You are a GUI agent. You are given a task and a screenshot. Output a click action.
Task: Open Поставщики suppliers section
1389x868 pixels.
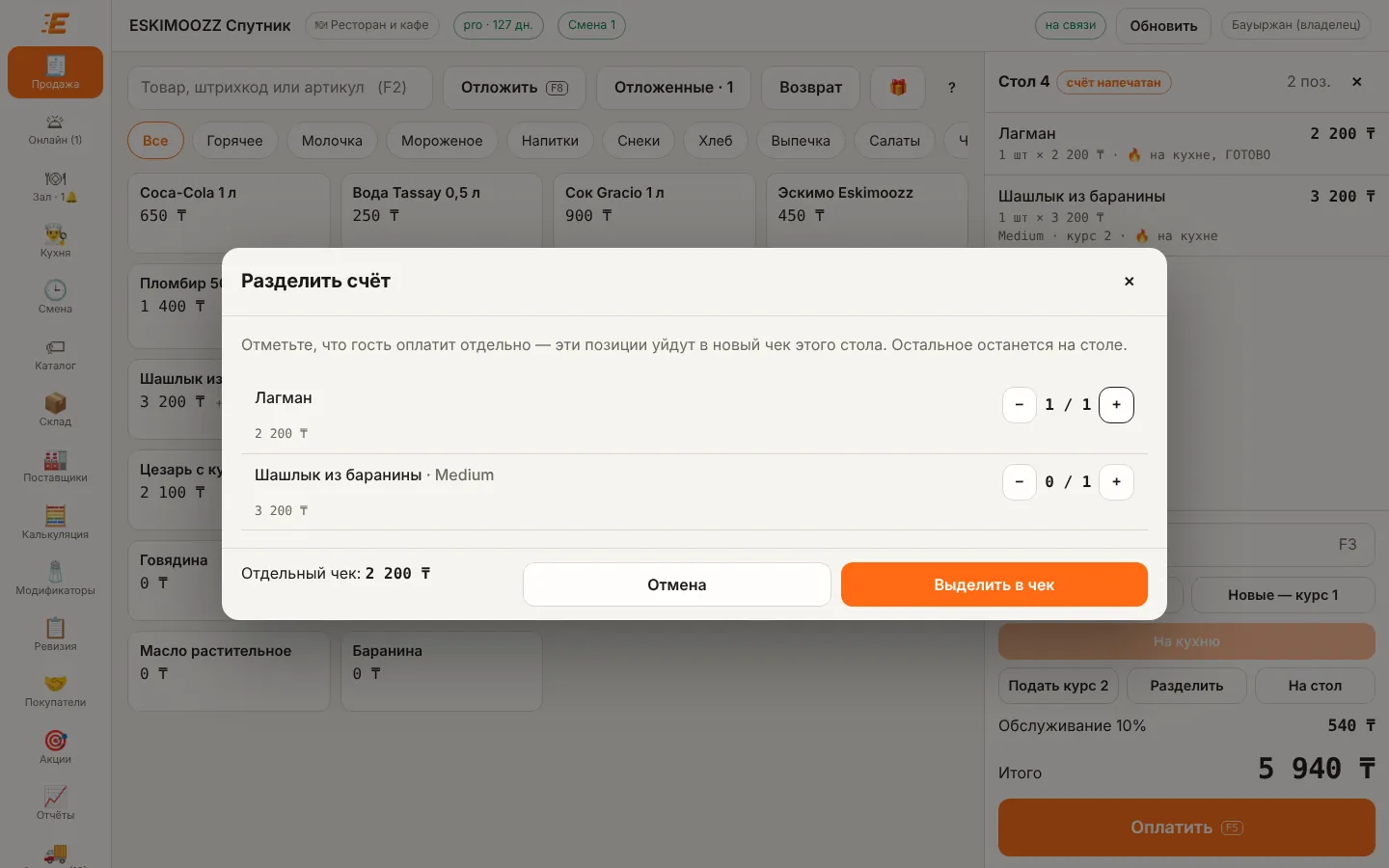tap(55, 466)
